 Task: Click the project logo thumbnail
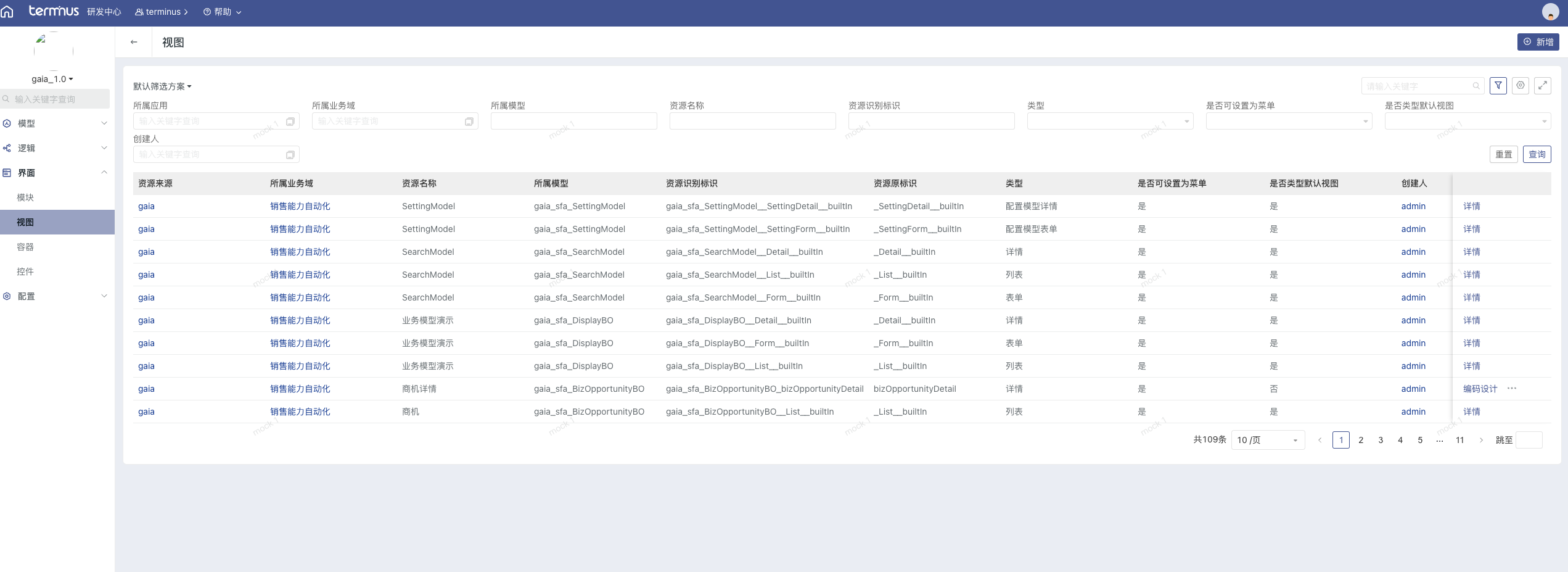[x=53, y=51]
